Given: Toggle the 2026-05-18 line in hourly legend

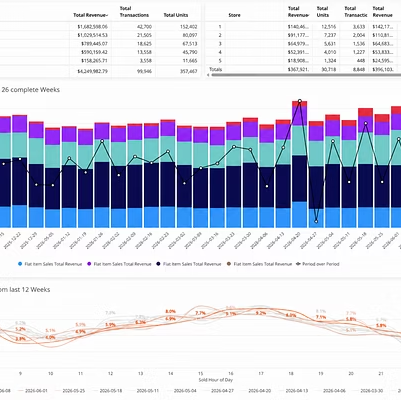Looking at the screenshot, I should pos(107,390).
